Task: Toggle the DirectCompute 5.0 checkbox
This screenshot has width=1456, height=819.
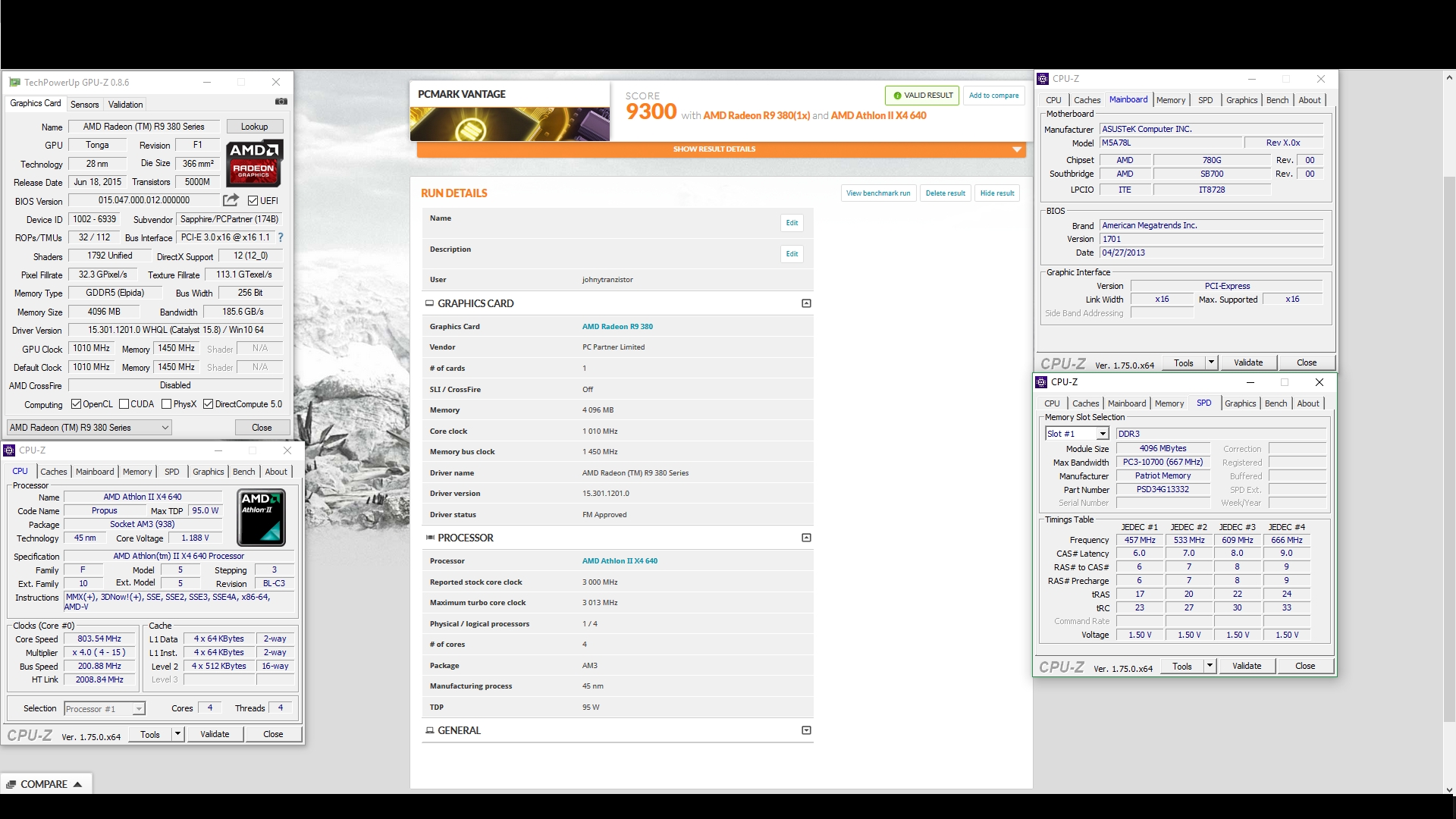Action: pyautogui.click(x=208, y=404)
